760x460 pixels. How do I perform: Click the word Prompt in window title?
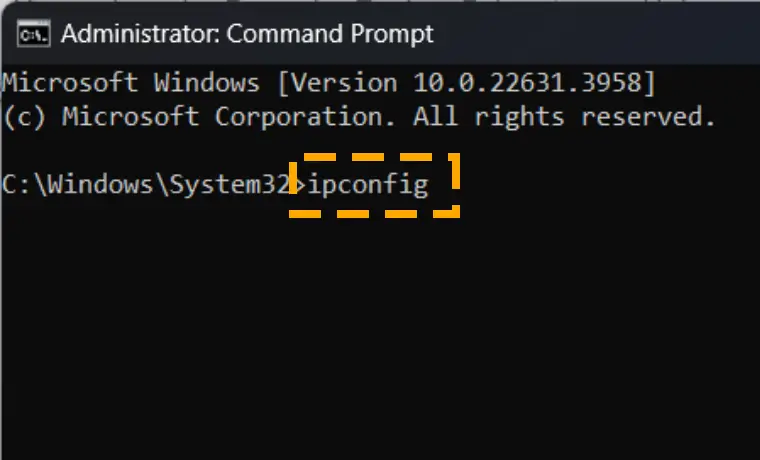click(x=392, y=34)
